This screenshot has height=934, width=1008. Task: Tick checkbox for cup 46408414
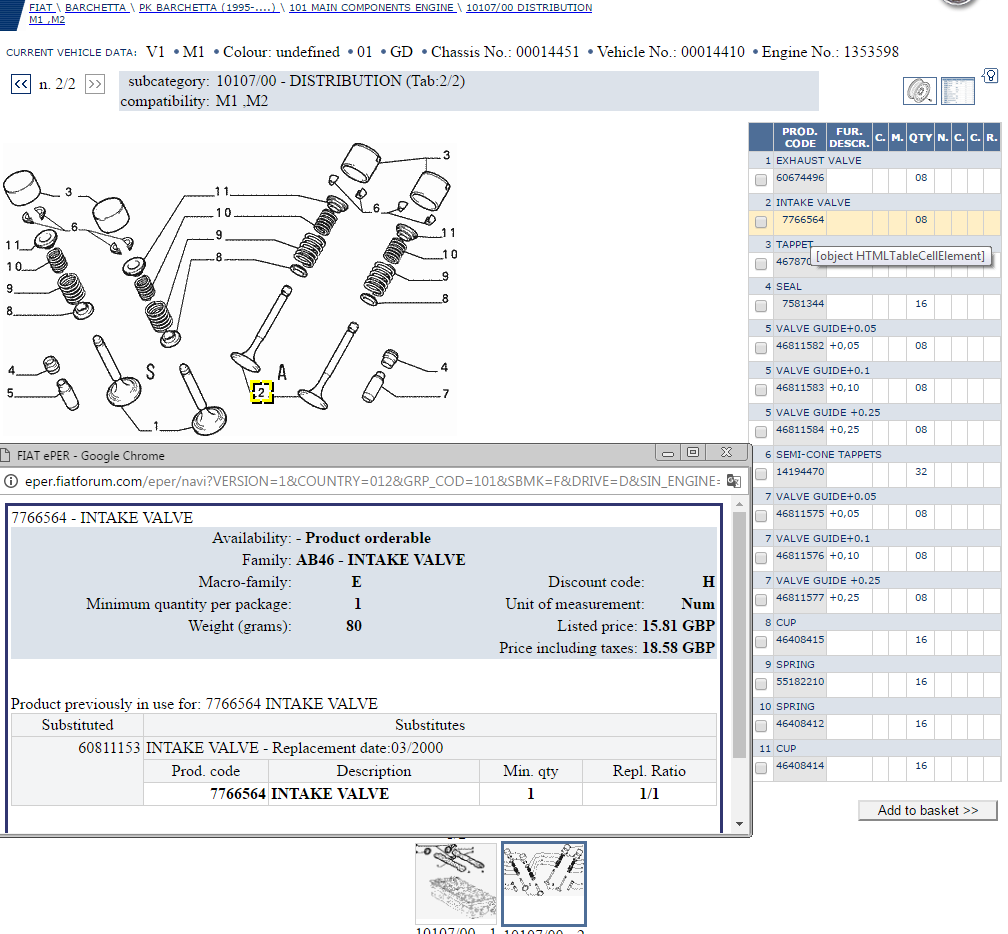coord(761,768)
